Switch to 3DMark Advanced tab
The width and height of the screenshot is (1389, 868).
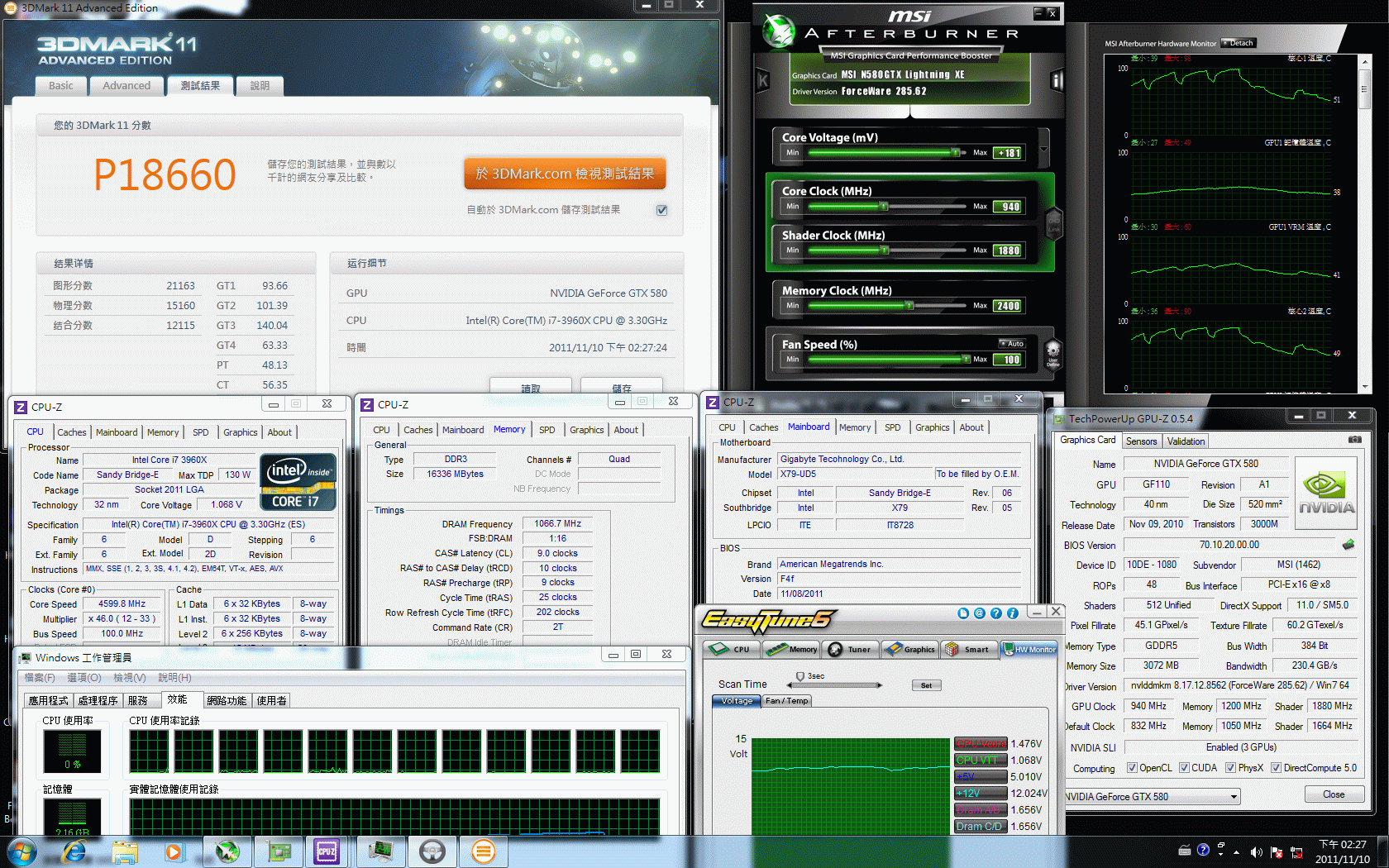pos(126,86)
